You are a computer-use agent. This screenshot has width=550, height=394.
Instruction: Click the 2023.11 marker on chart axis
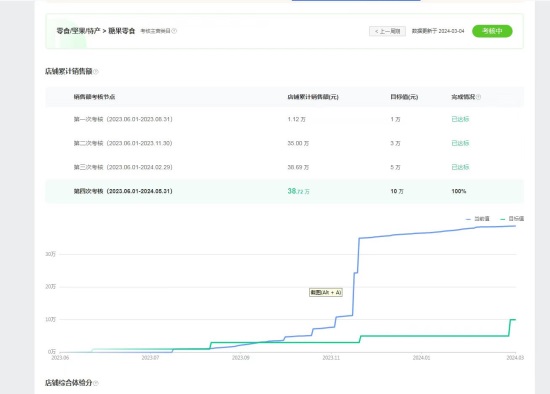click(331, 358)
